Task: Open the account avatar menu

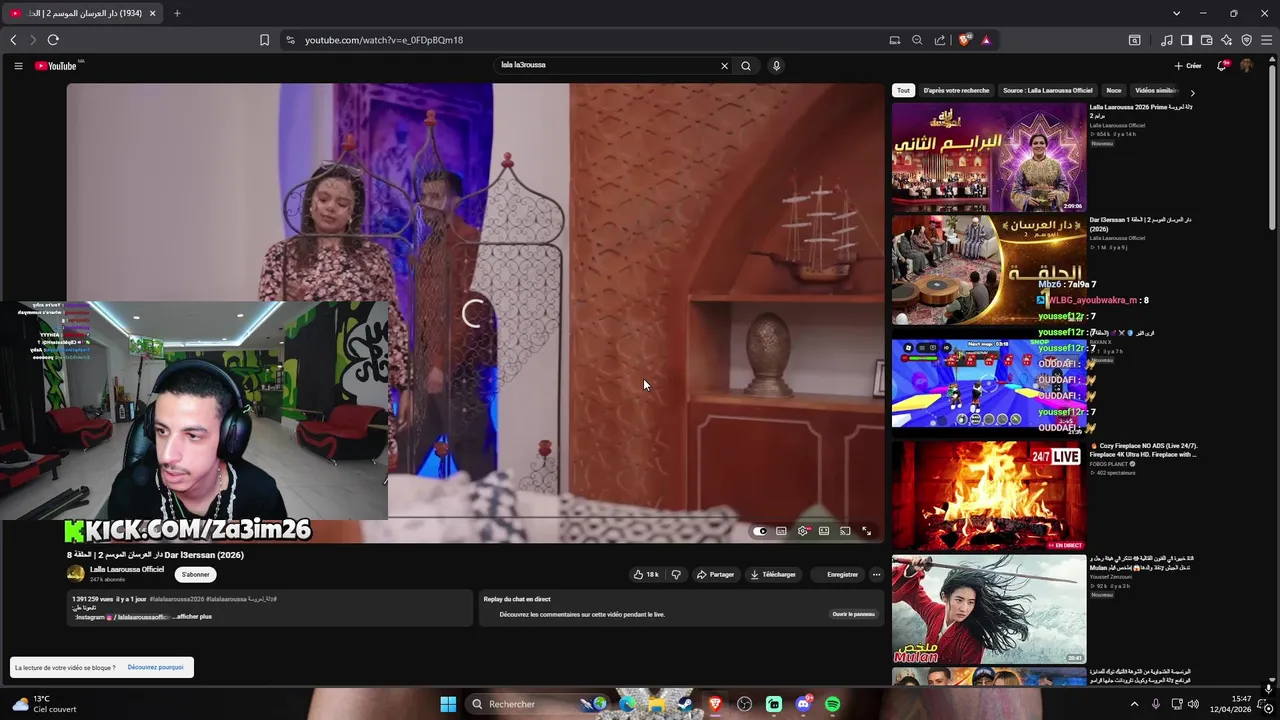Action: click(x=1246, y=66)
